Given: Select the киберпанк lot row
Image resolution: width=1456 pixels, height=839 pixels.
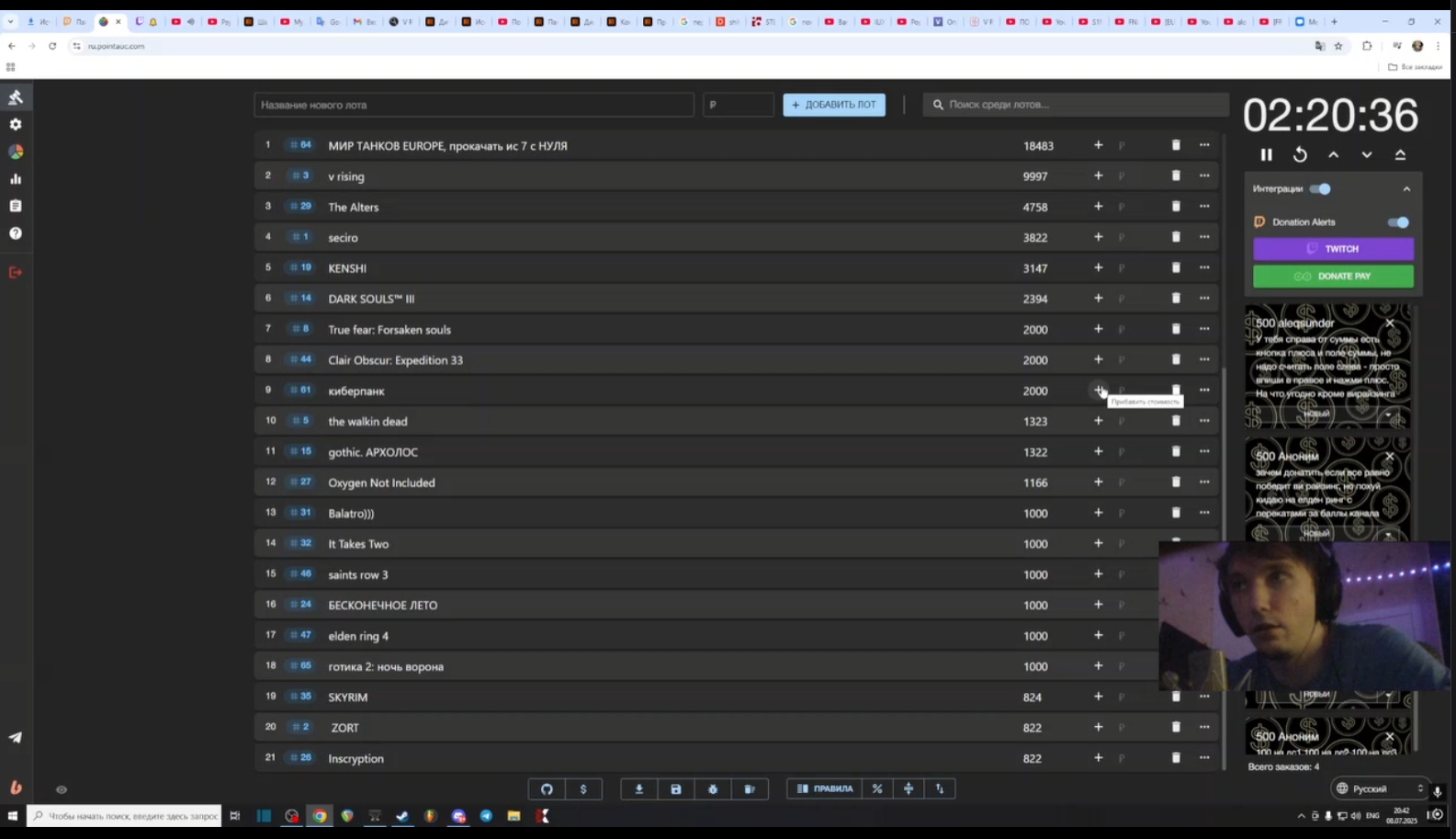Looking at the screenshot, I should (x=737, y=391).
